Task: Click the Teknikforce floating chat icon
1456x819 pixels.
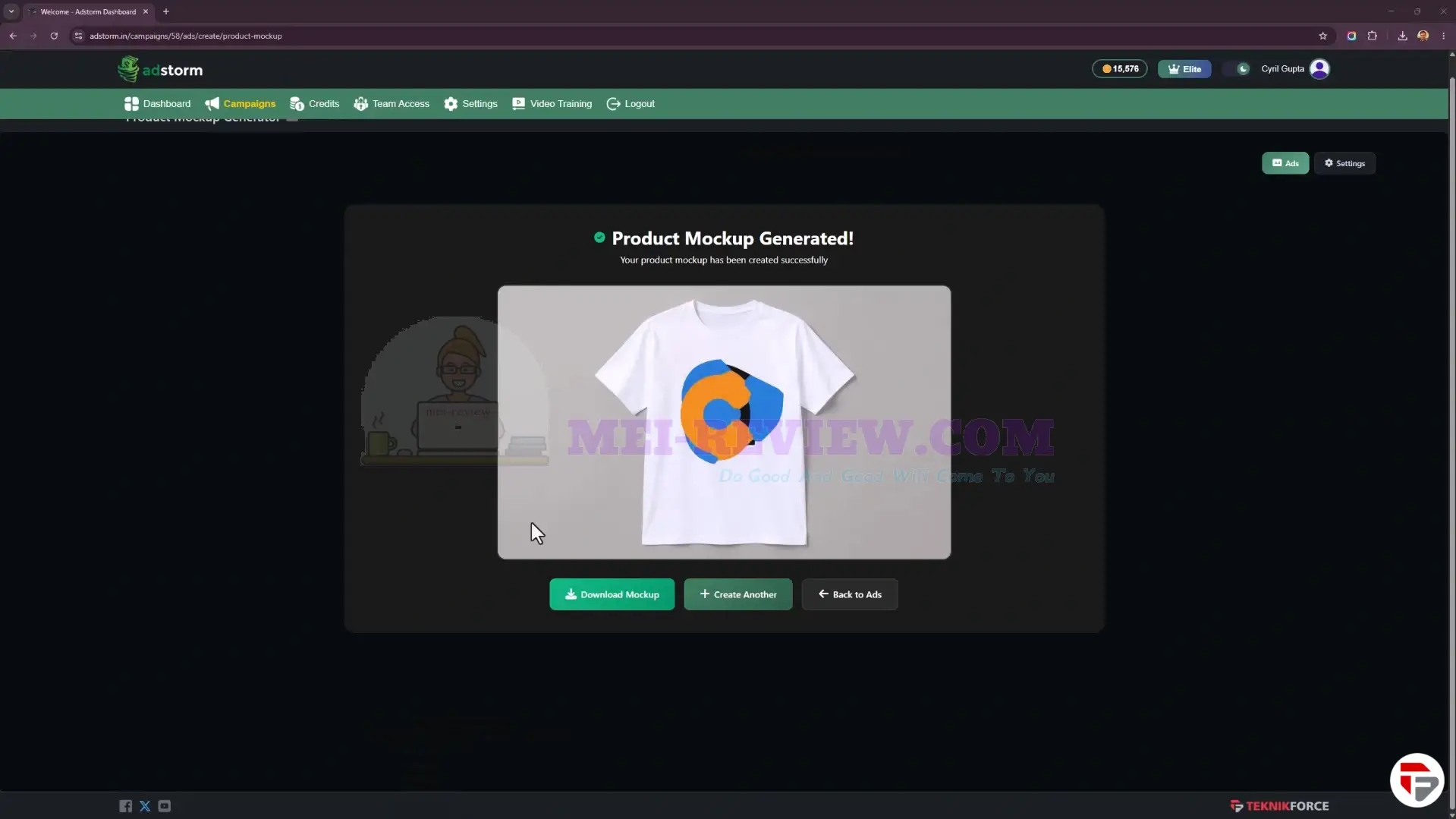Action: pyautogui.click(x=1417, y=780)
